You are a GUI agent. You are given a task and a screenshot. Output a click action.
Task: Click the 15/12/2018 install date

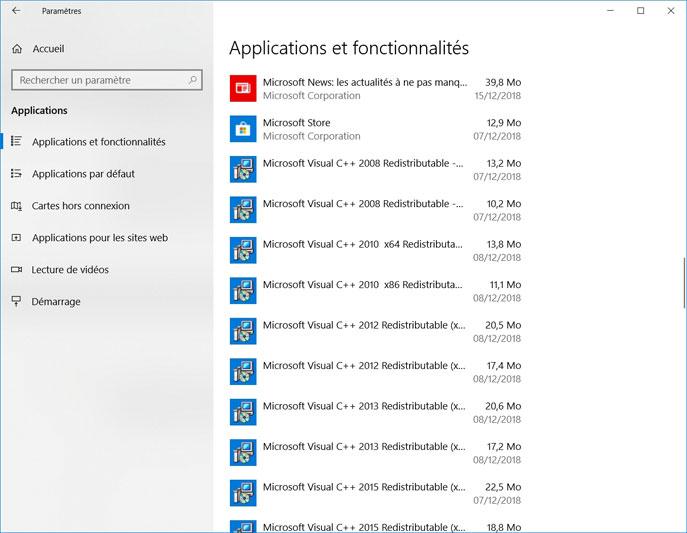pyautogui.click(x=498, y=95)
